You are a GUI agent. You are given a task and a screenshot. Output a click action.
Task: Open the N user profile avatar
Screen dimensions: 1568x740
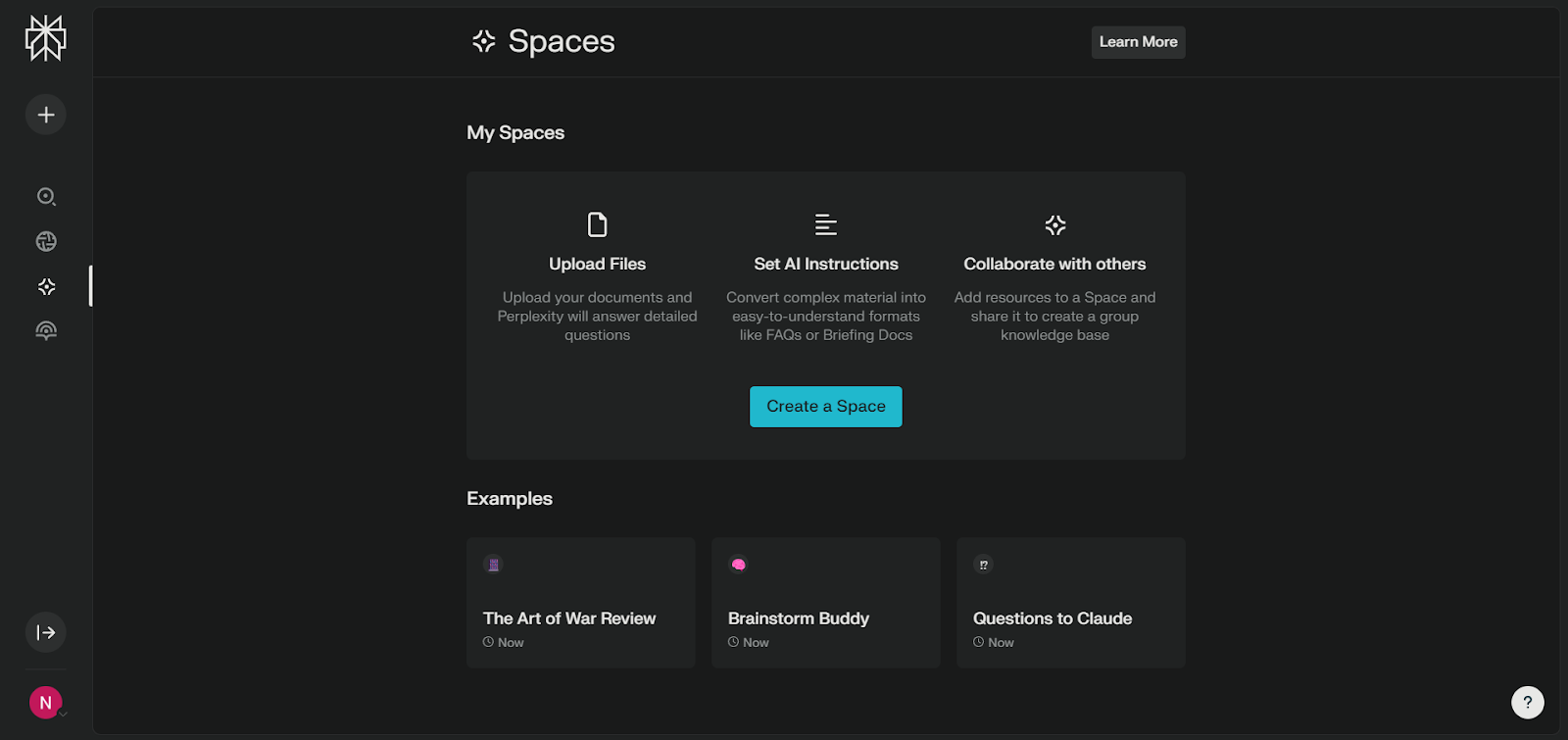[45, 703]
